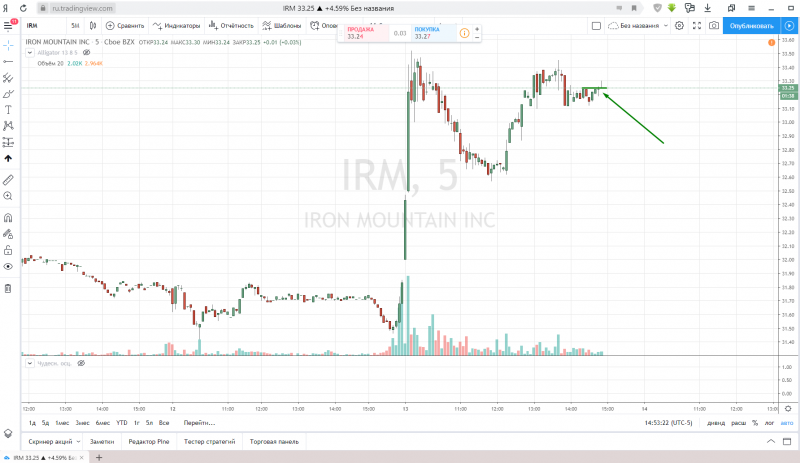Open time axis settings gear
Image resolution: width=800 pixels, height=463 pixels.
tap(788, 408)
